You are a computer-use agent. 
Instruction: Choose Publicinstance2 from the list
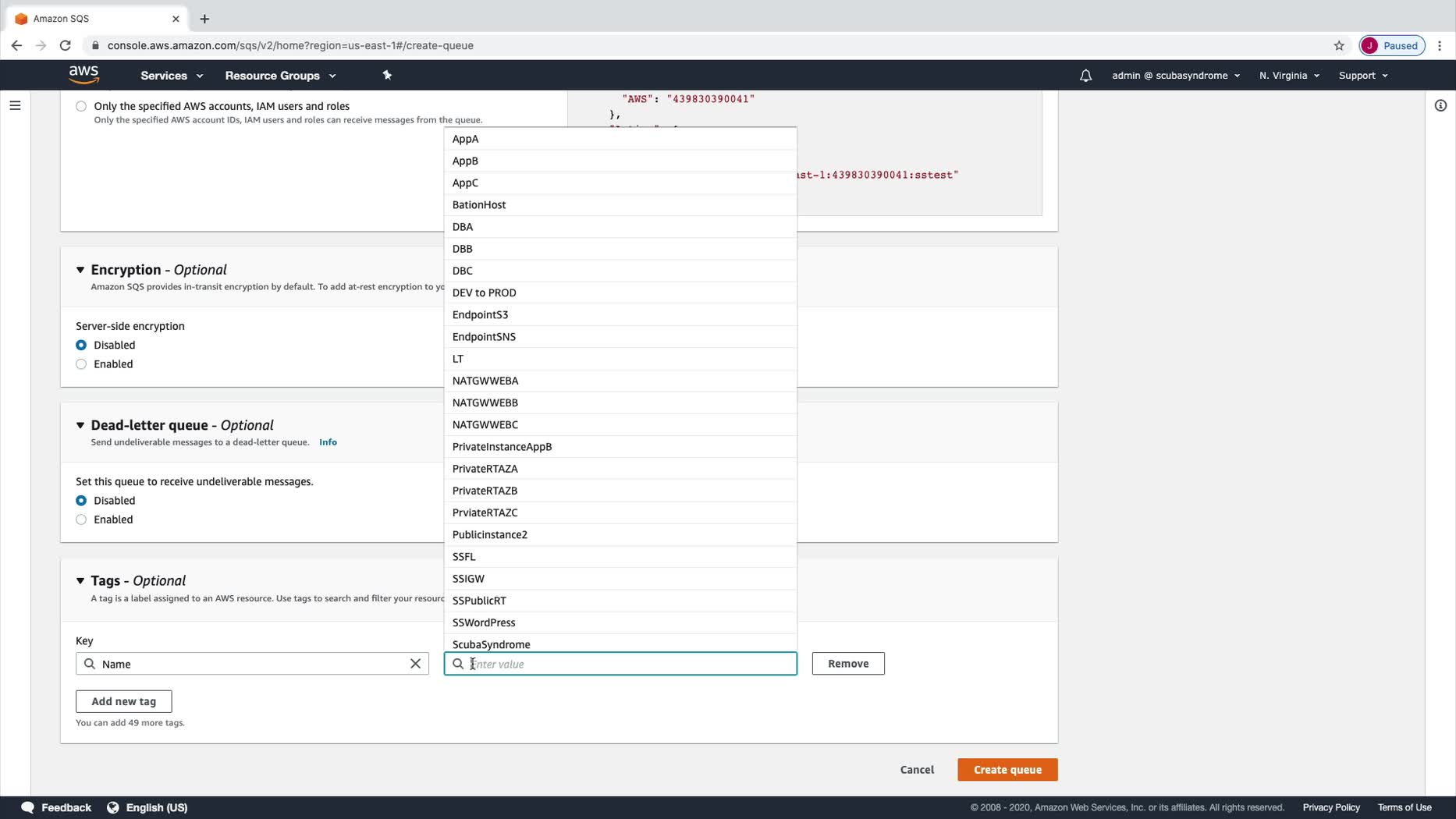pyautogui.click(x=620, y=534)
